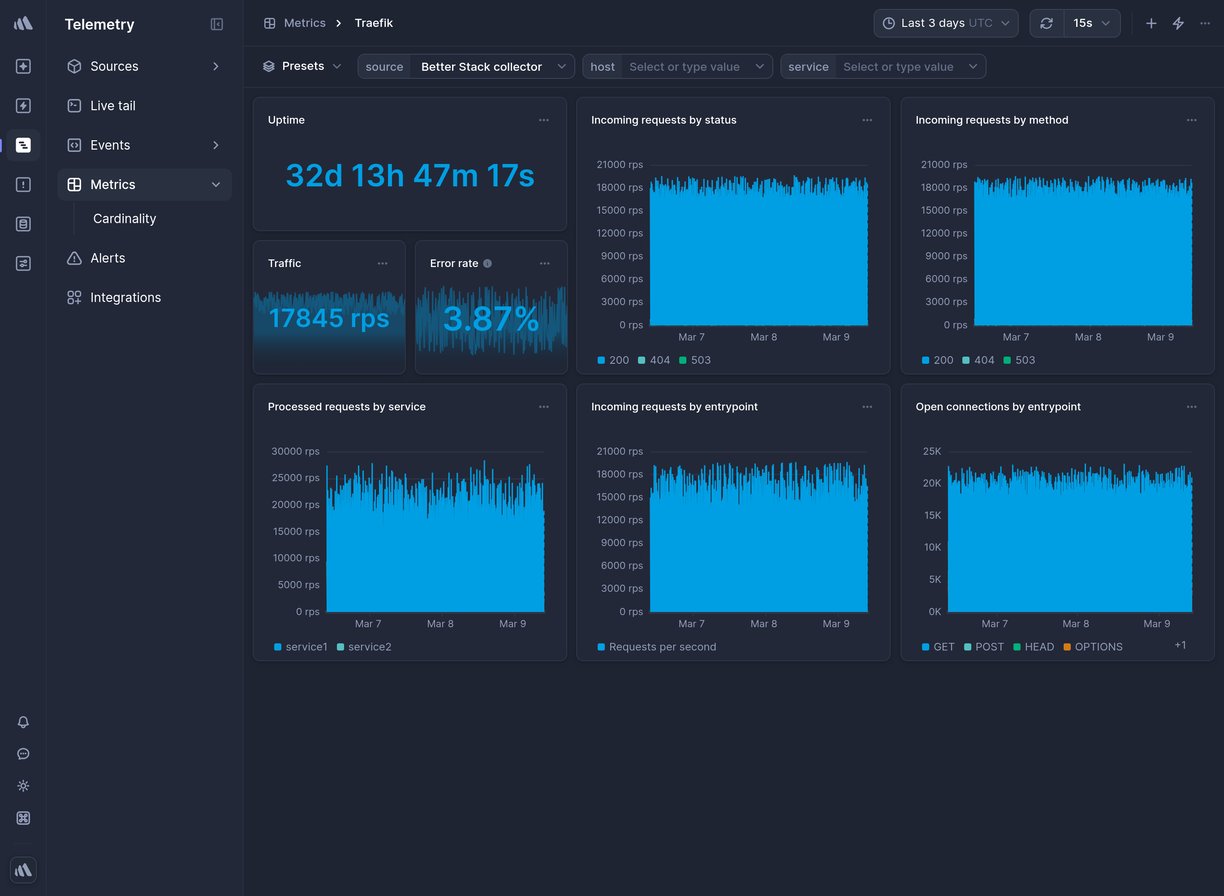This screenshot has height=896, width=1224.
Task: Open the database icon in the sidebar
Action: point(23,223)
